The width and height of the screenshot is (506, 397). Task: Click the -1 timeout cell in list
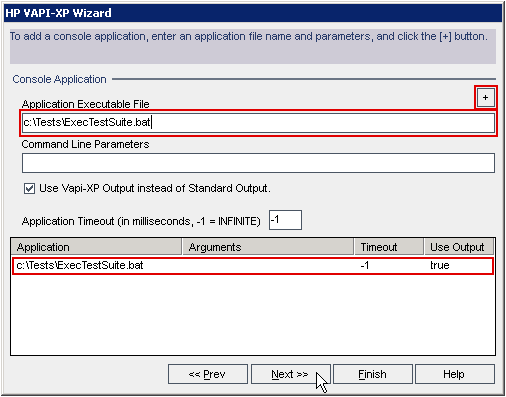click(365, 266)
